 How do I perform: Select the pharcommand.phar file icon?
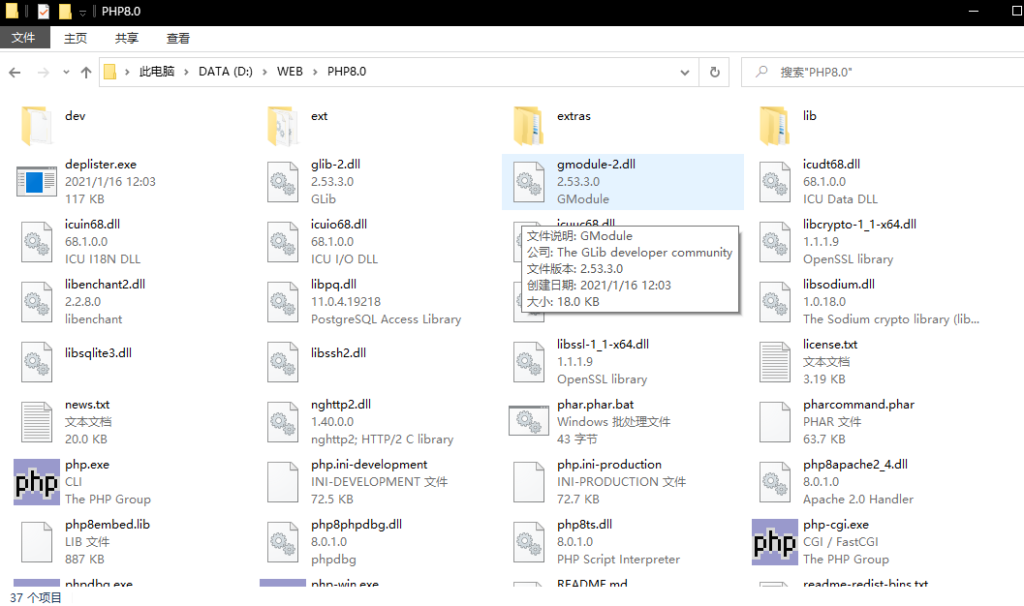pyautogui.click(x=775, y=422)
